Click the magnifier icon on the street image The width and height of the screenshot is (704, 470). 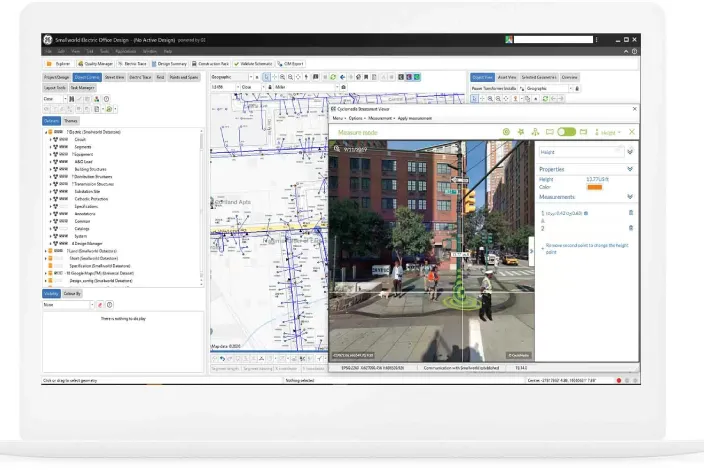point(337,149)
